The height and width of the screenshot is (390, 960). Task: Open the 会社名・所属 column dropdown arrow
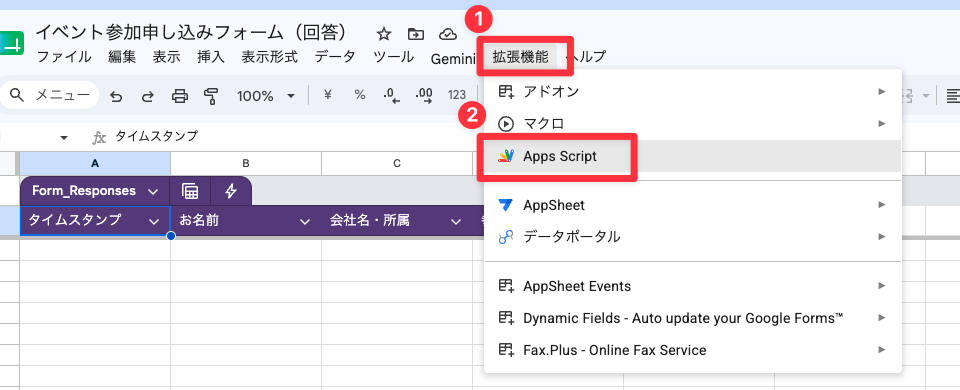point(456,221)
